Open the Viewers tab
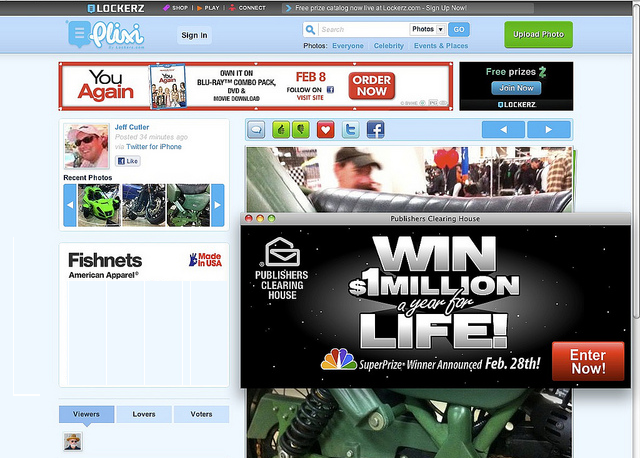Screen dimensions: 640x458 click(x=86, y=413)
